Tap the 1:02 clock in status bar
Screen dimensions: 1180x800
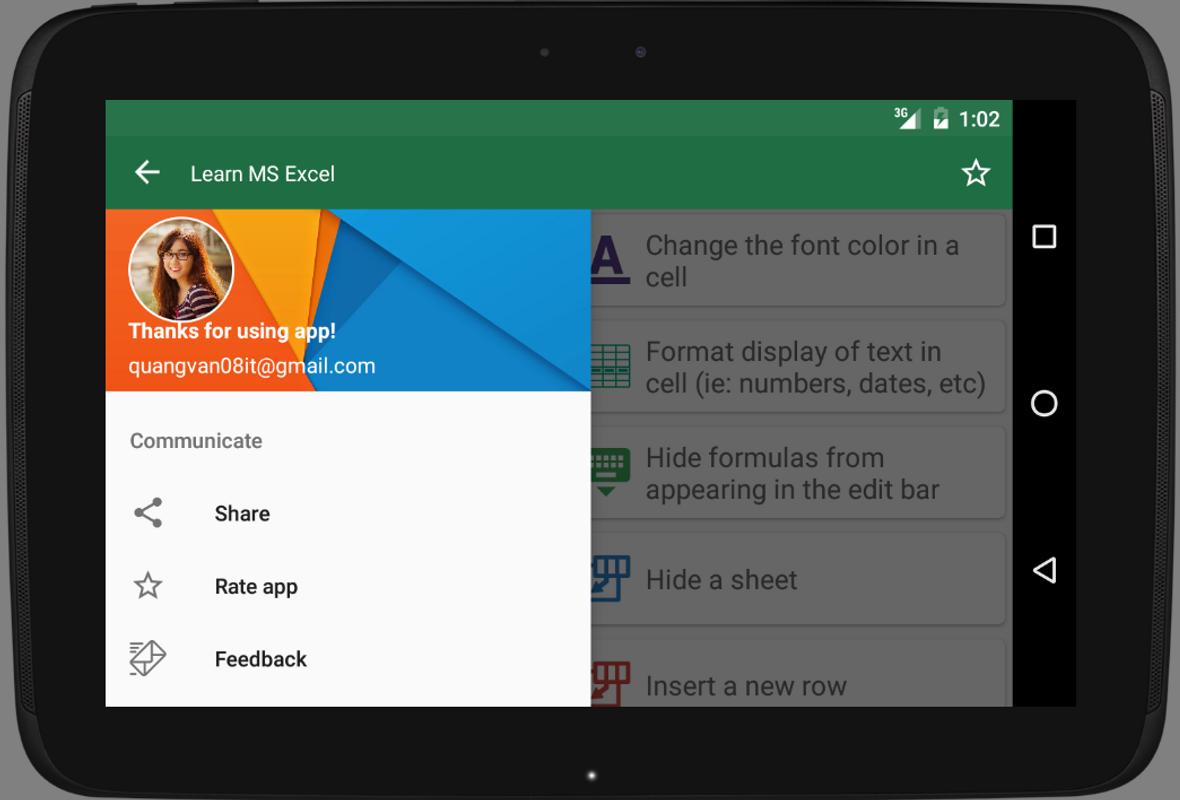coord(979,119)
